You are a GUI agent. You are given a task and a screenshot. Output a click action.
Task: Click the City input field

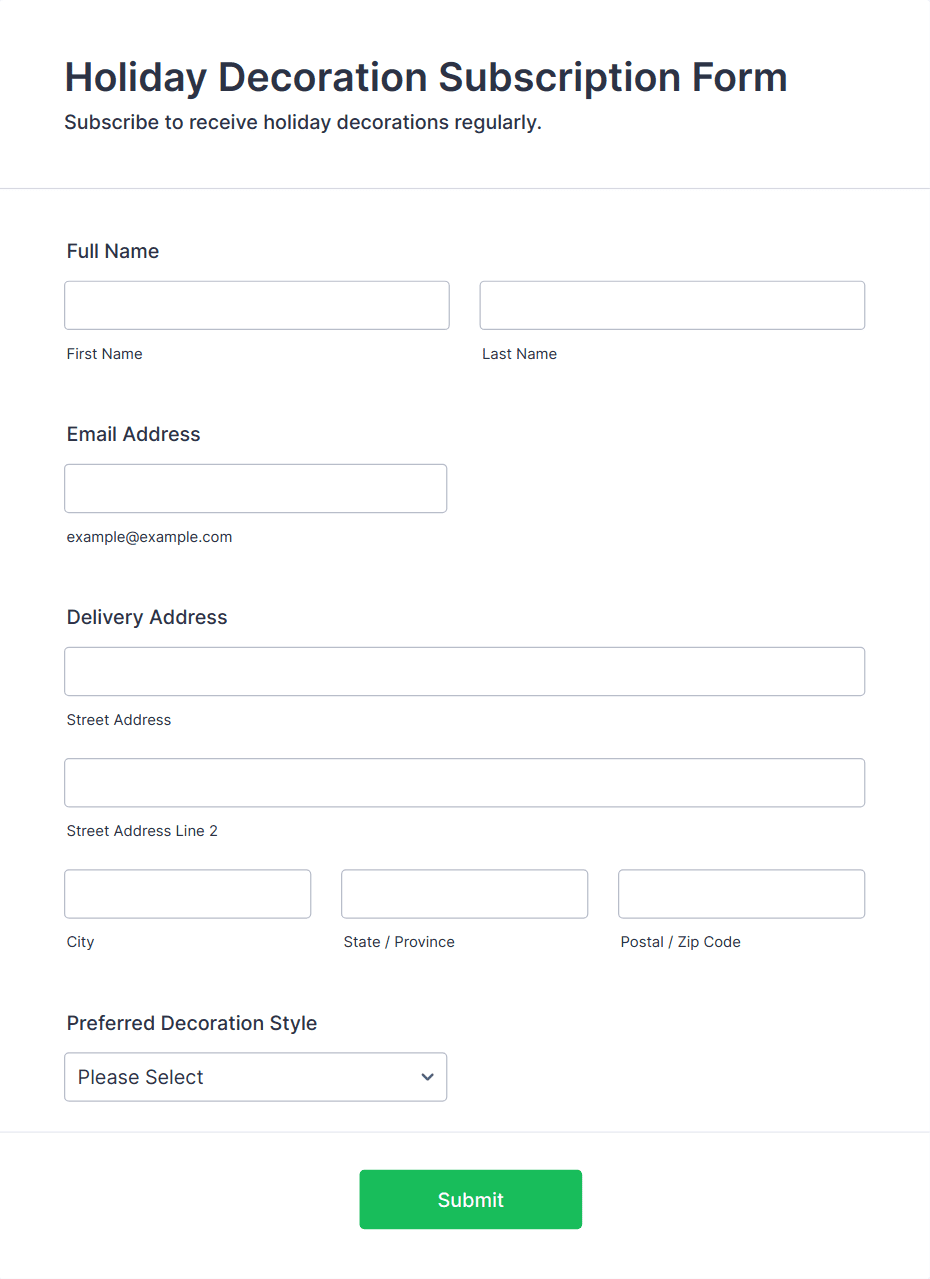pos(188,893)
